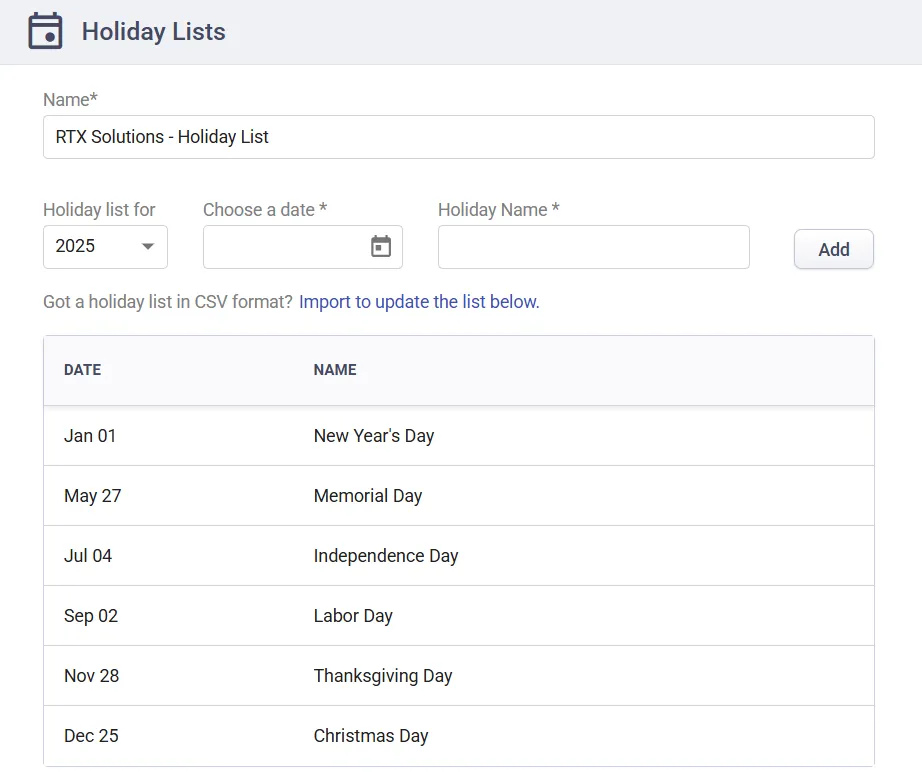Click the Holiday Lists calendar header icon
This screenshot has width=922, height=776.
pyautogui.click(x=45, y=32)
